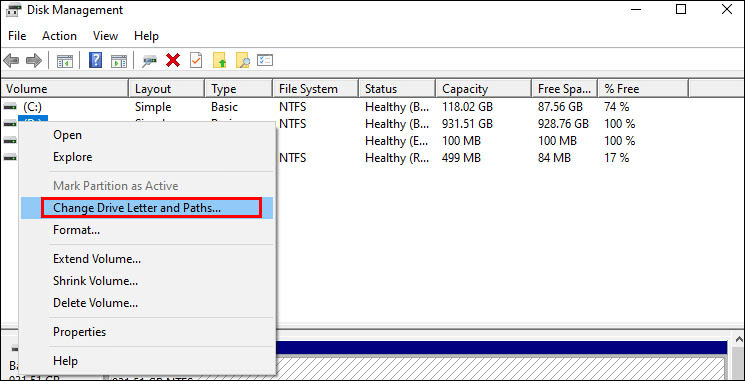The height and width of the screenshot is (381, 745).
Task: Click the checklist settings toolbar icon
Action: [265, 60]
